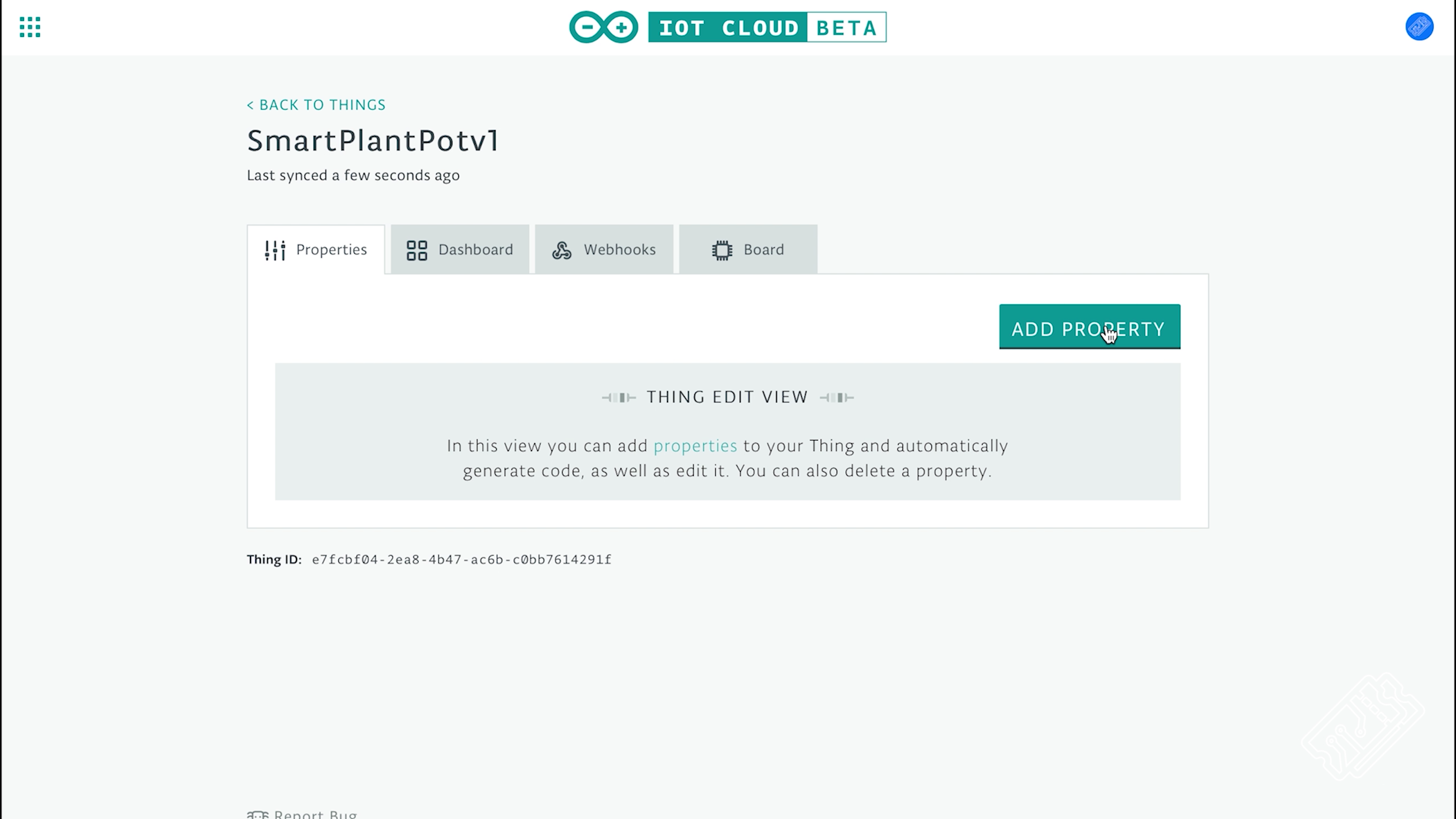Navigate back using BACK TO THINGS link
1456x819 pixels.
pyautogui.click(x=316, y=104)
